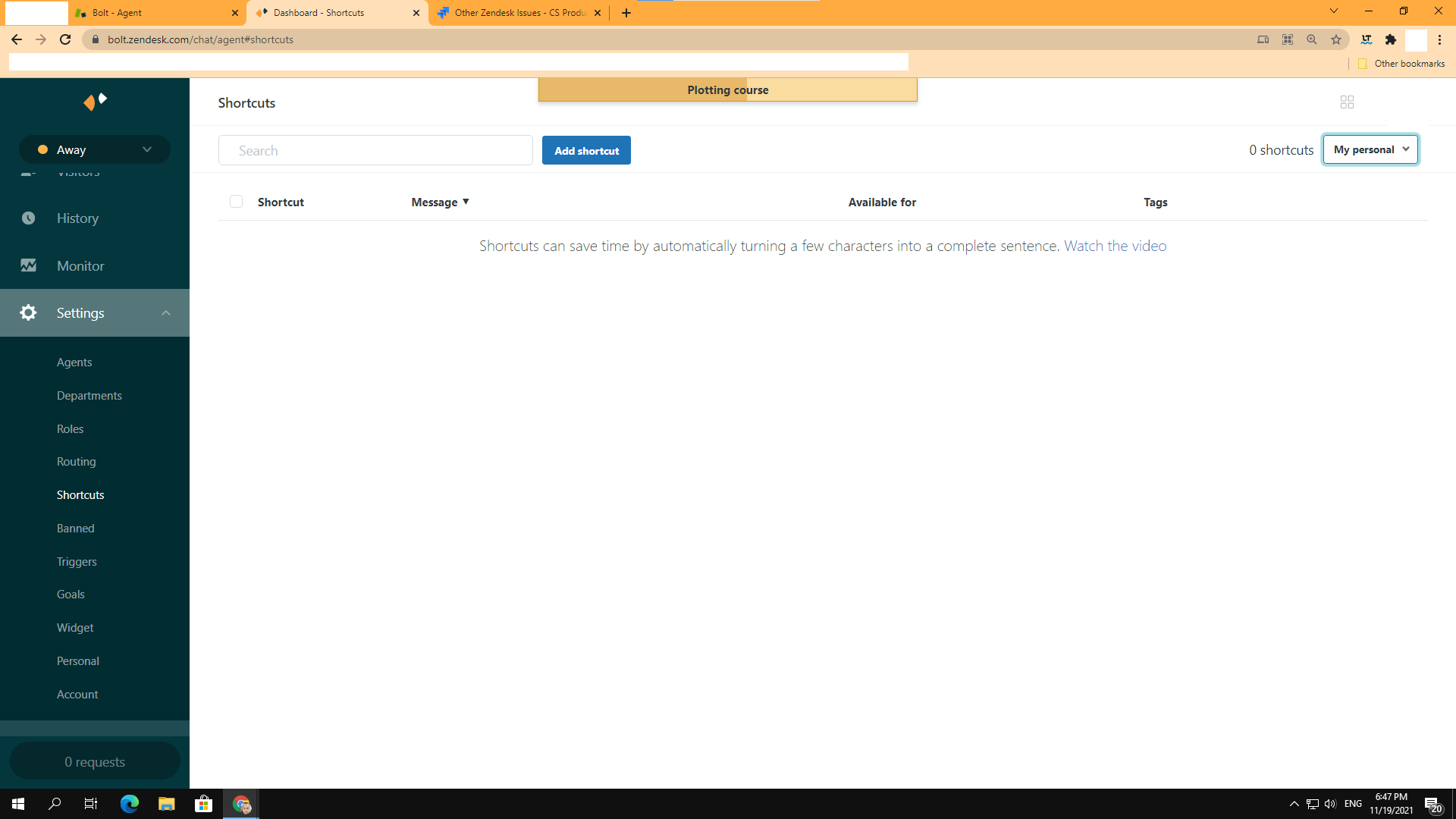
Task: Bookmark page with star icon
Action: (x=1336, y=39)
